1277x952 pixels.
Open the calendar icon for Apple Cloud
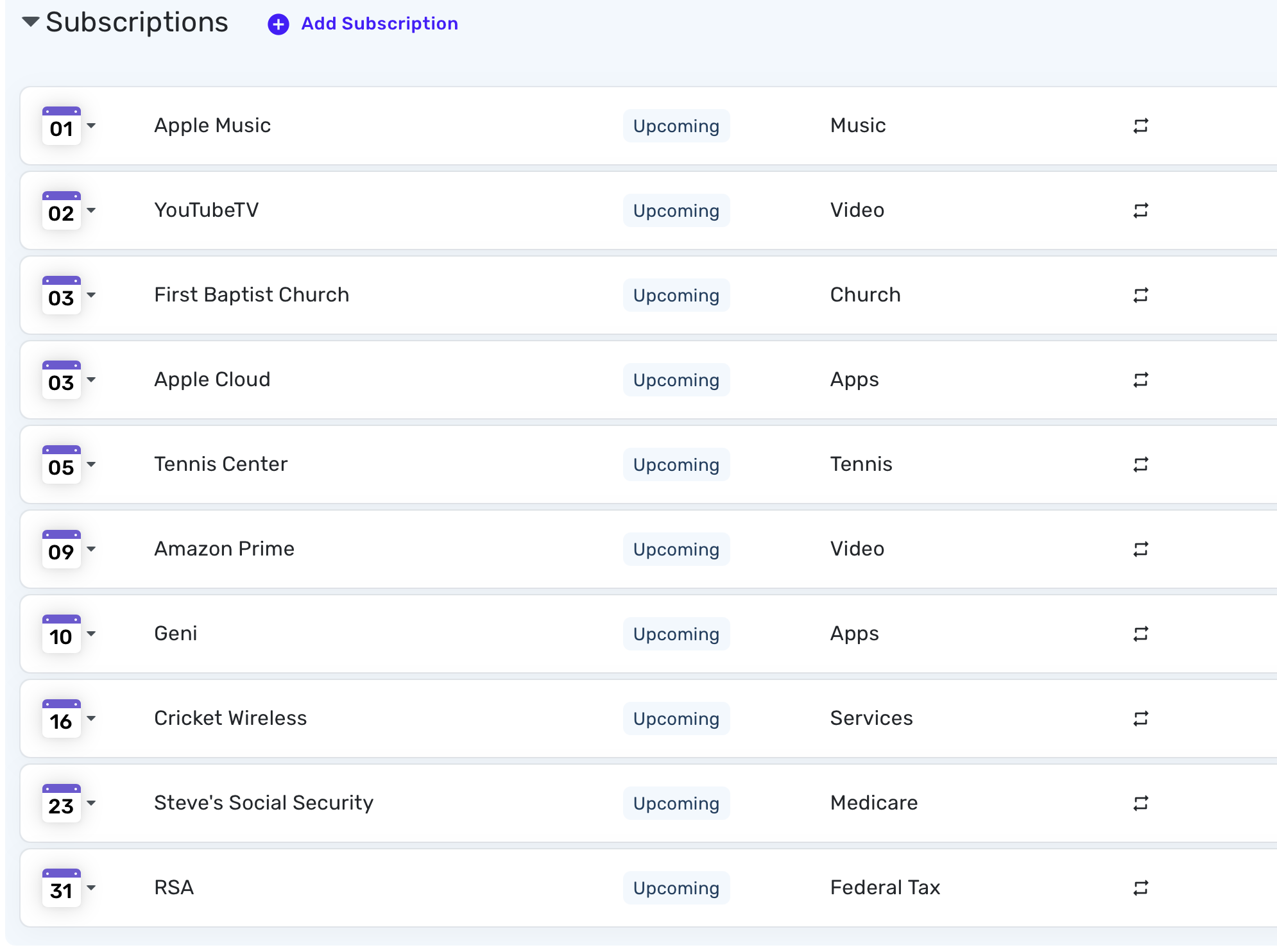pyautogui.click(x=62, y=380)
